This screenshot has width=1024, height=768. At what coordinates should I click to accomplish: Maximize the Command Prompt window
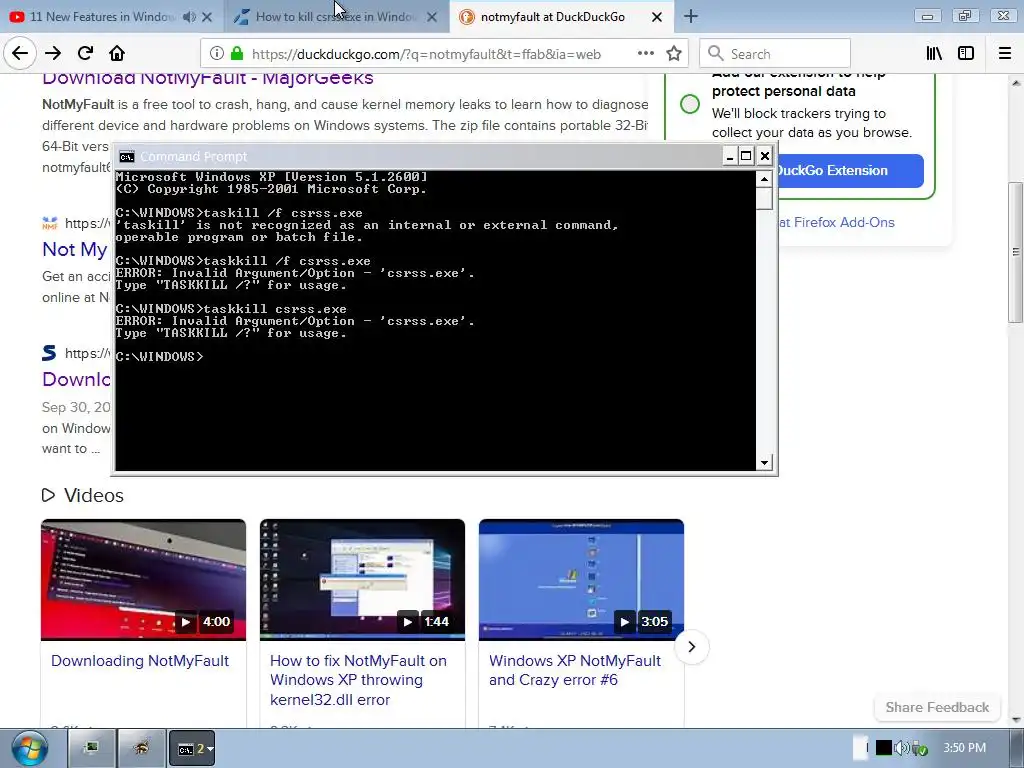[746, 155]
